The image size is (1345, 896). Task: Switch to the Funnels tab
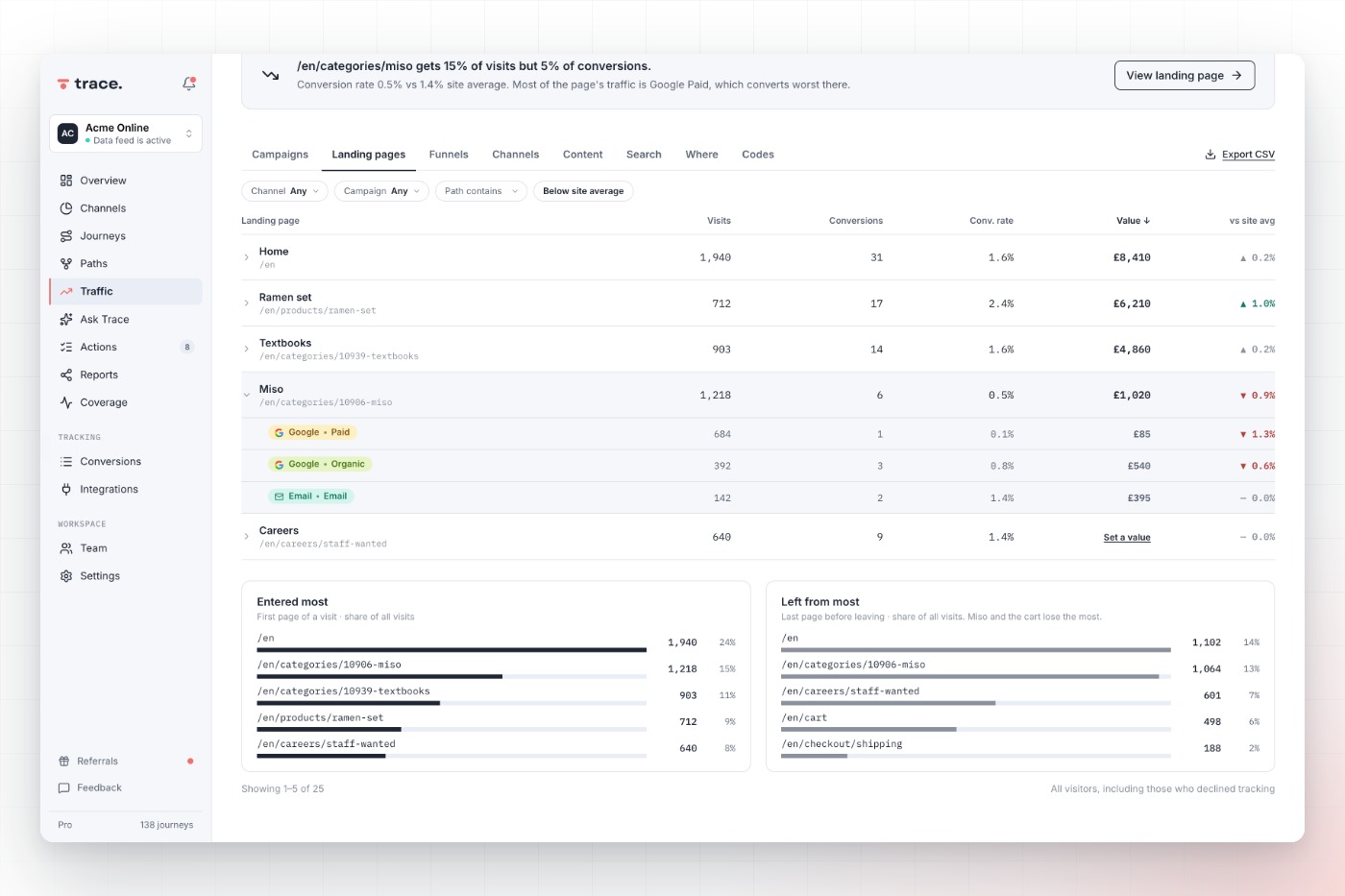[449, 155]
